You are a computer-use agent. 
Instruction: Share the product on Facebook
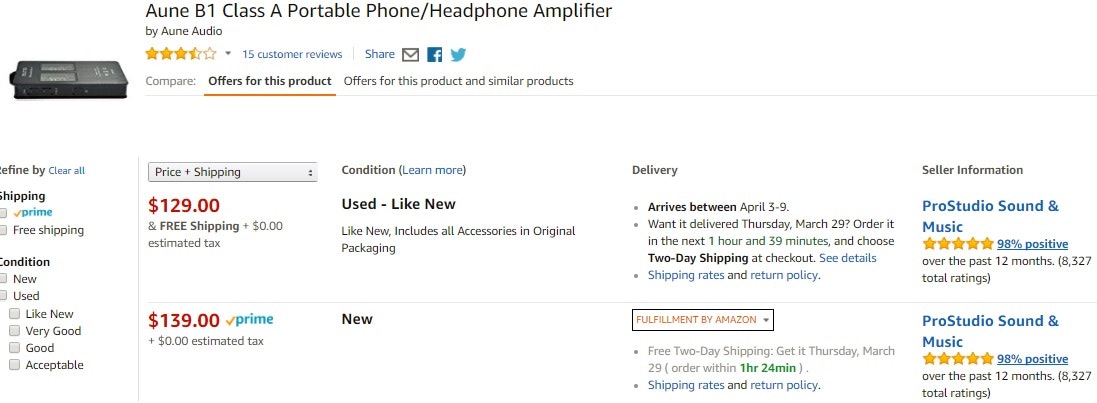[x=434, y=54]
